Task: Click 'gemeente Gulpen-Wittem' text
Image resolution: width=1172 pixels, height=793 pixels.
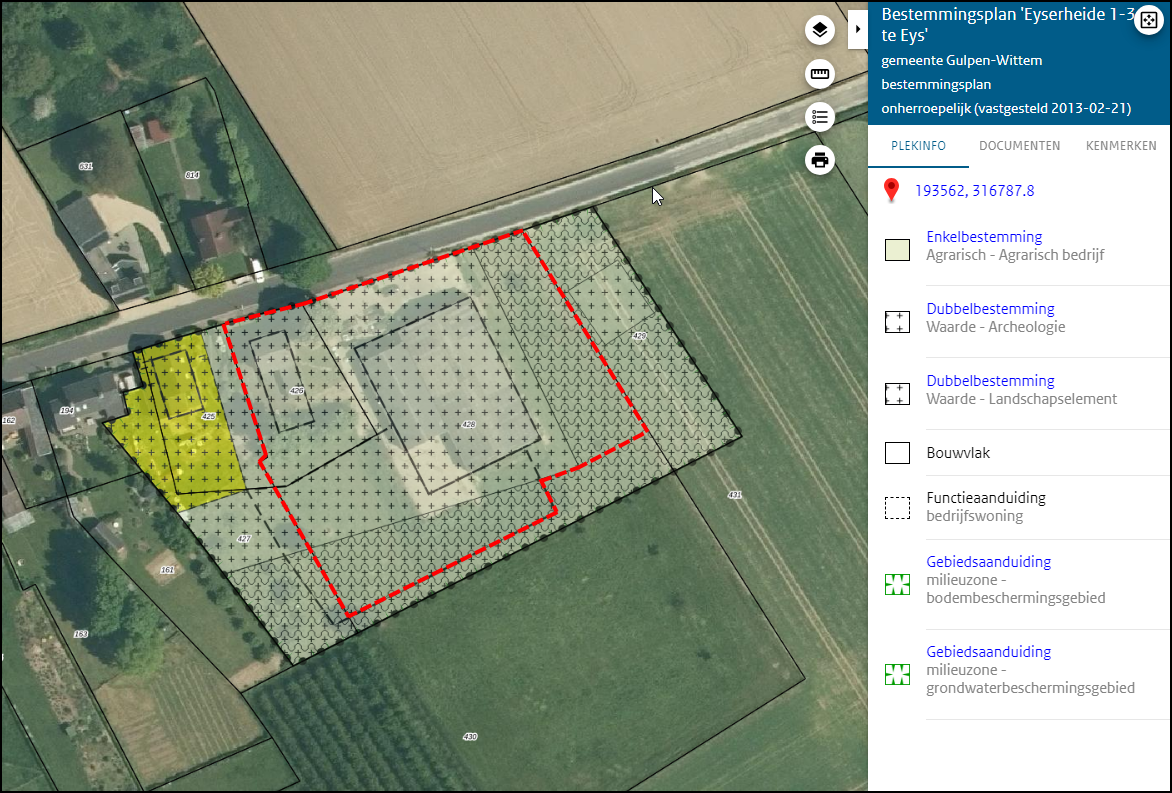Action: [961, 61]
